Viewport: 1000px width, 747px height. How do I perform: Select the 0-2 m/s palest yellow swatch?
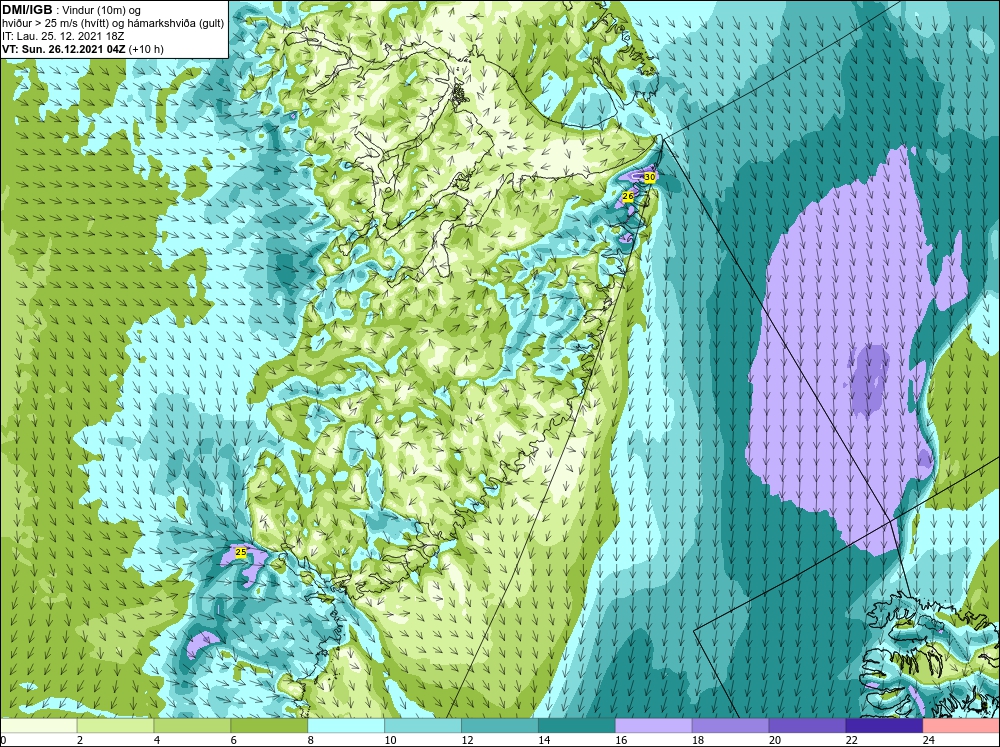coord(38,726)
